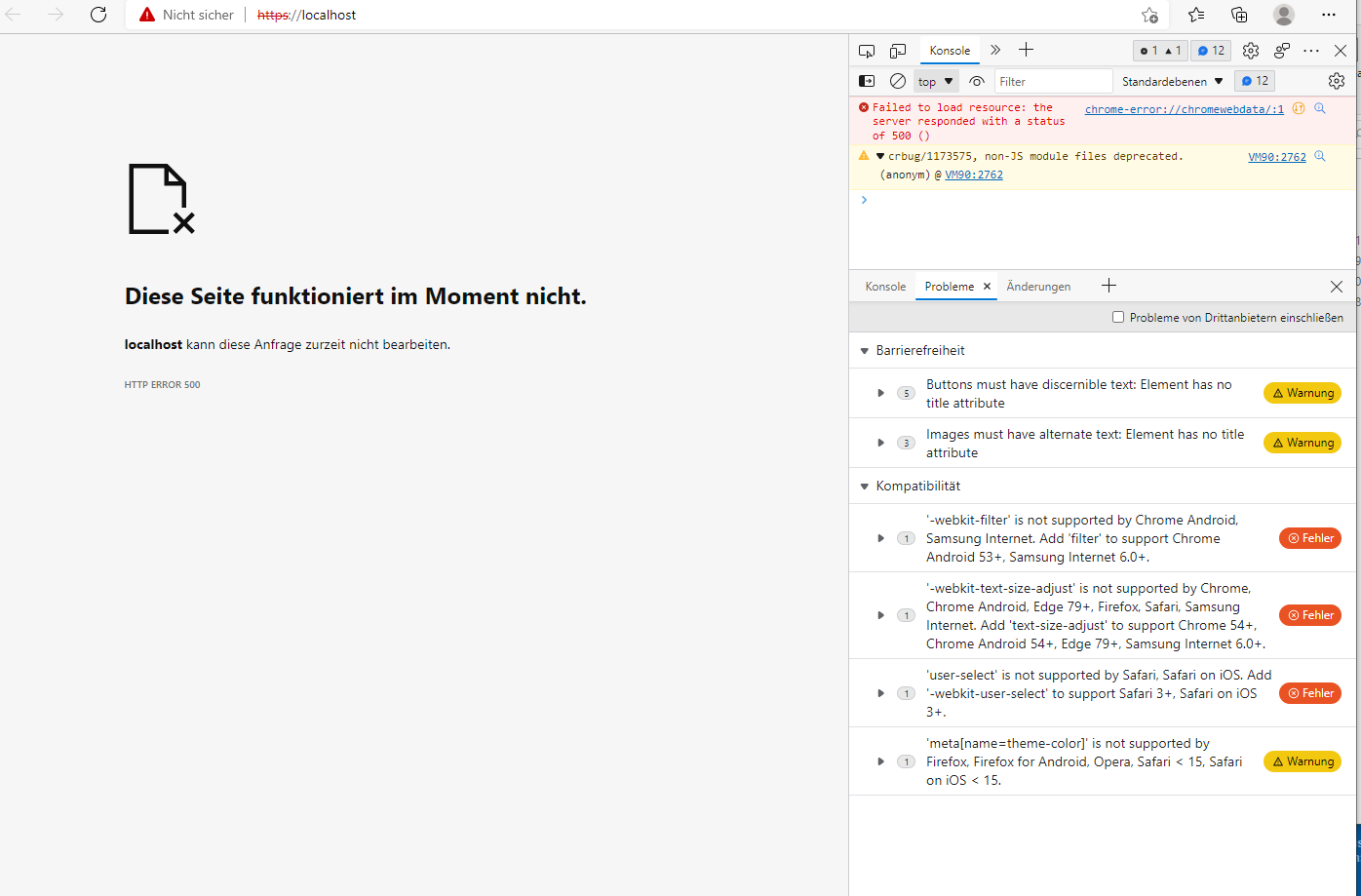Show more DevTools tabs chevron
This screenshot has height=896, width=1361.
tap(995, 51)
